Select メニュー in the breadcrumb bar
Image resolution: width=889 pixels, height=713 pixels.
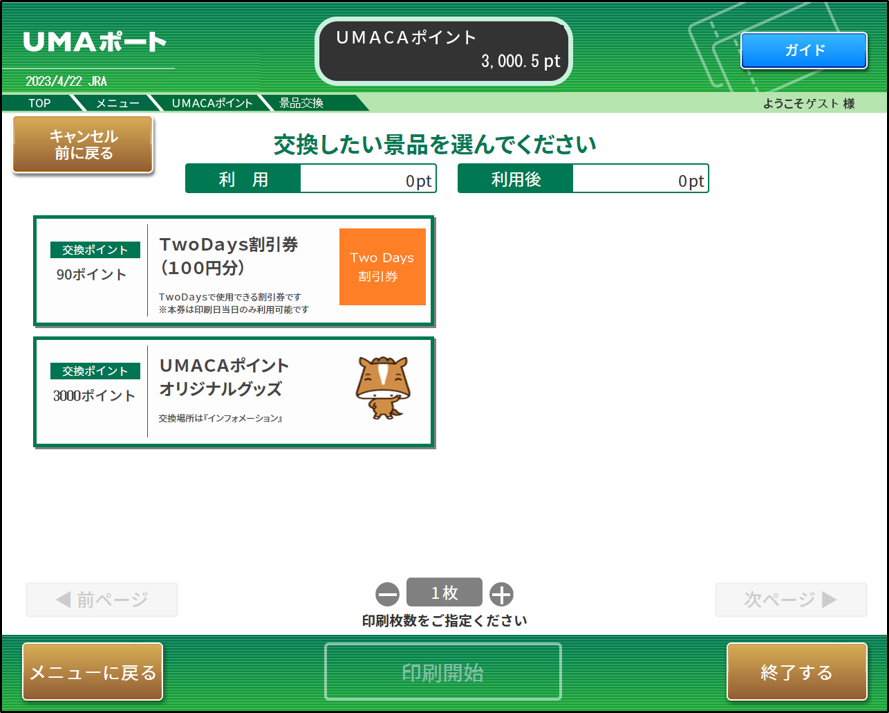[x=117, y=103]
